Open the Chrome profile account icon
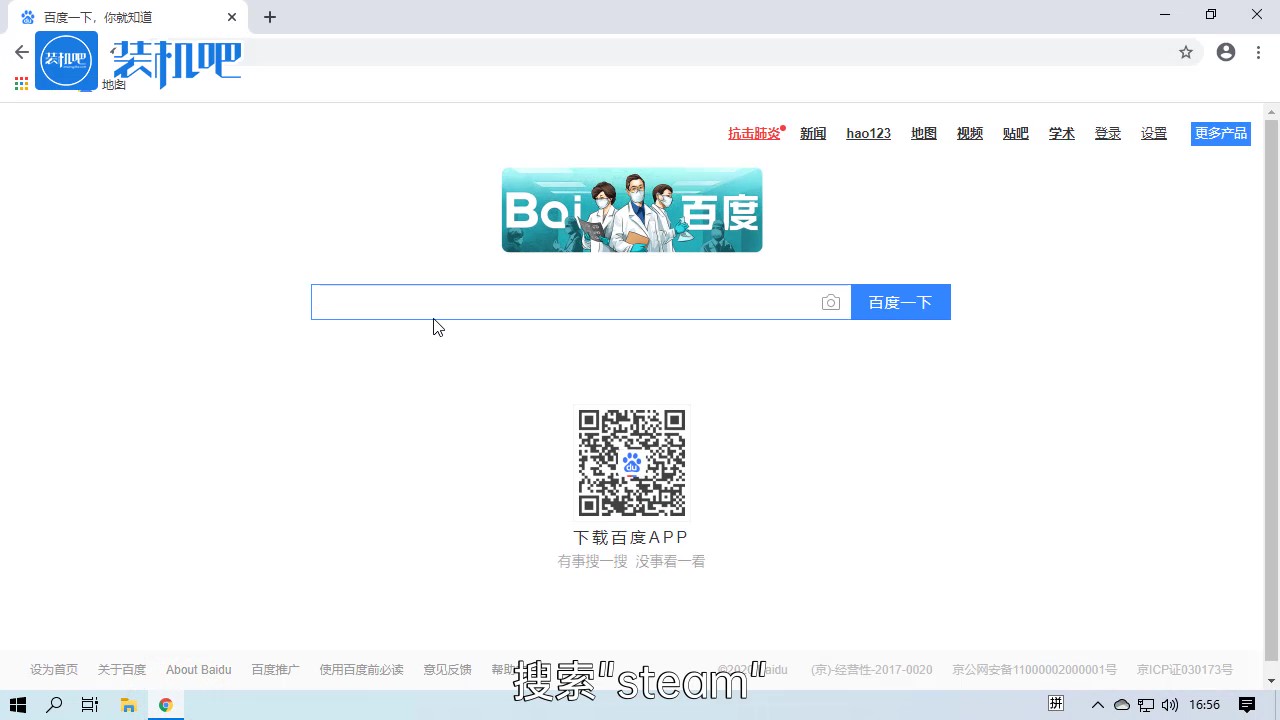The height and width of the screenshot is (720, 1280). point(1226,52)
